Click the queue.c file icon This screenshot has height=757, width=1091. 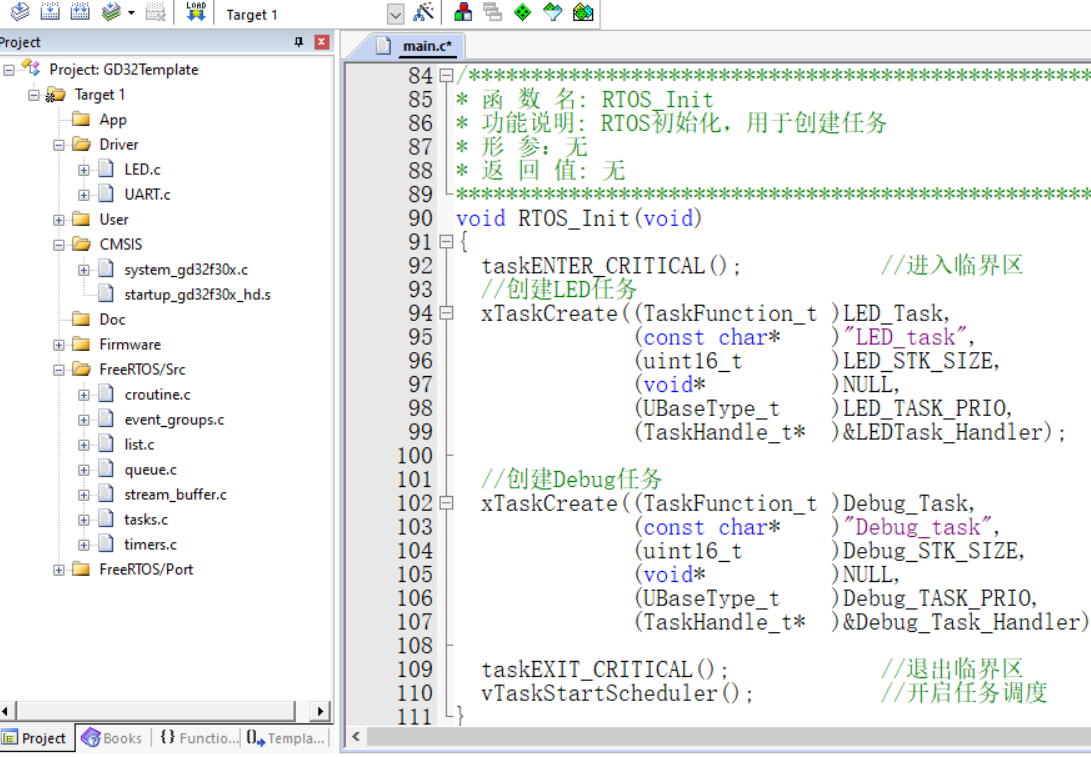106,468
